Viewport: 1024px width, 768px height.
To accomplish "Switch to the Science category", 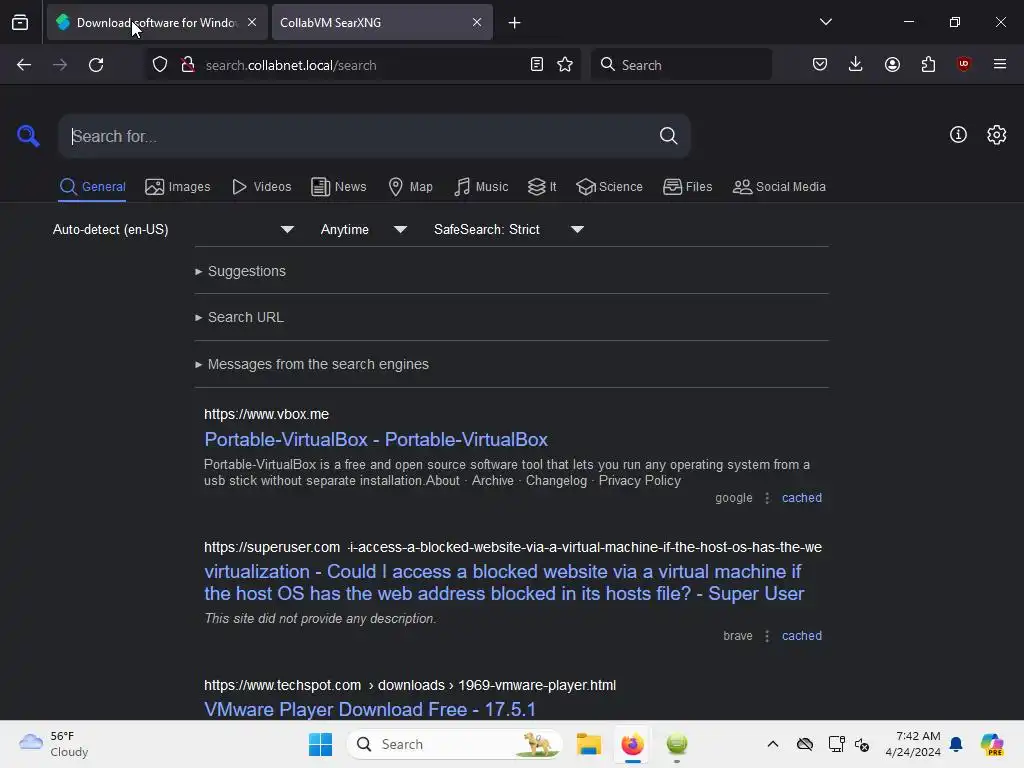I will click(x=610, y=187).
